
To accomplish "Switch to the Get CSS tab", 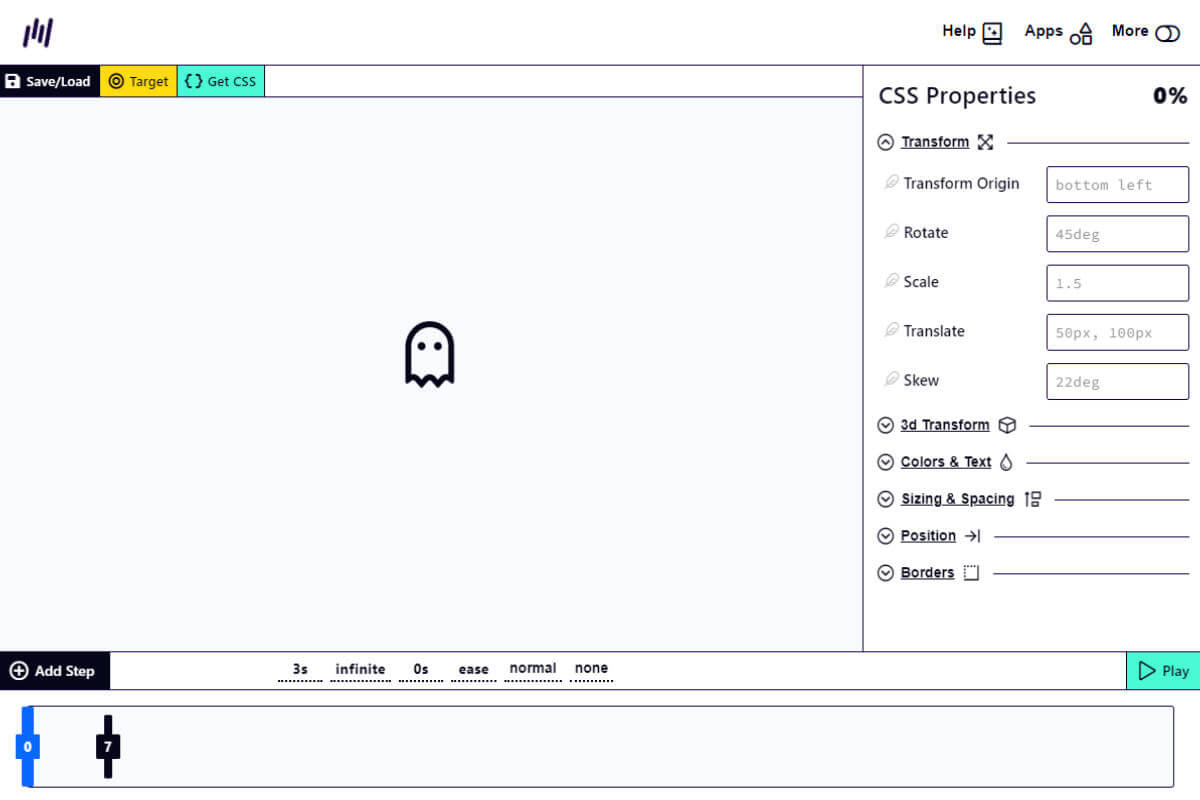I will pyautogui.click(x=221, y=81).
